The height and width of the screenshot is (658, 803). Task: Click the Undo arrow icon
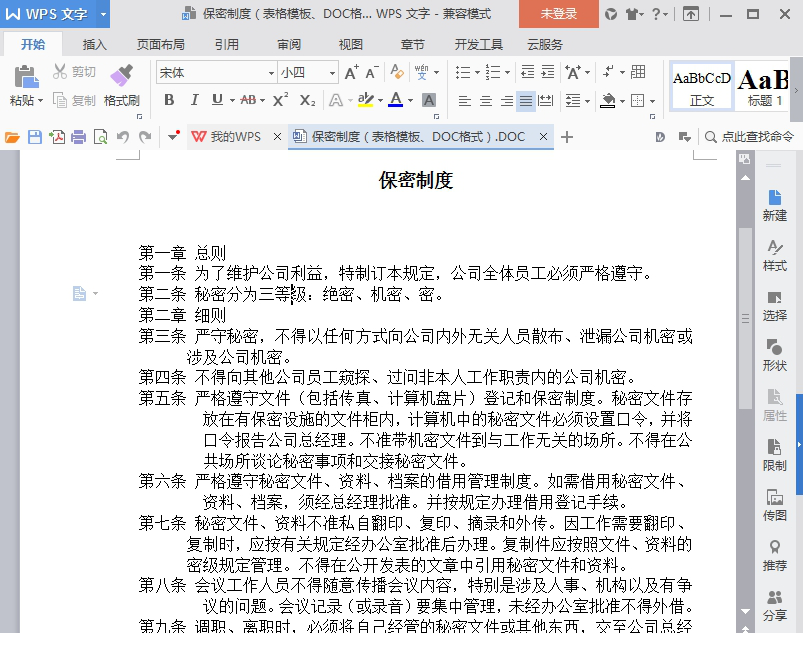(123, 137)
